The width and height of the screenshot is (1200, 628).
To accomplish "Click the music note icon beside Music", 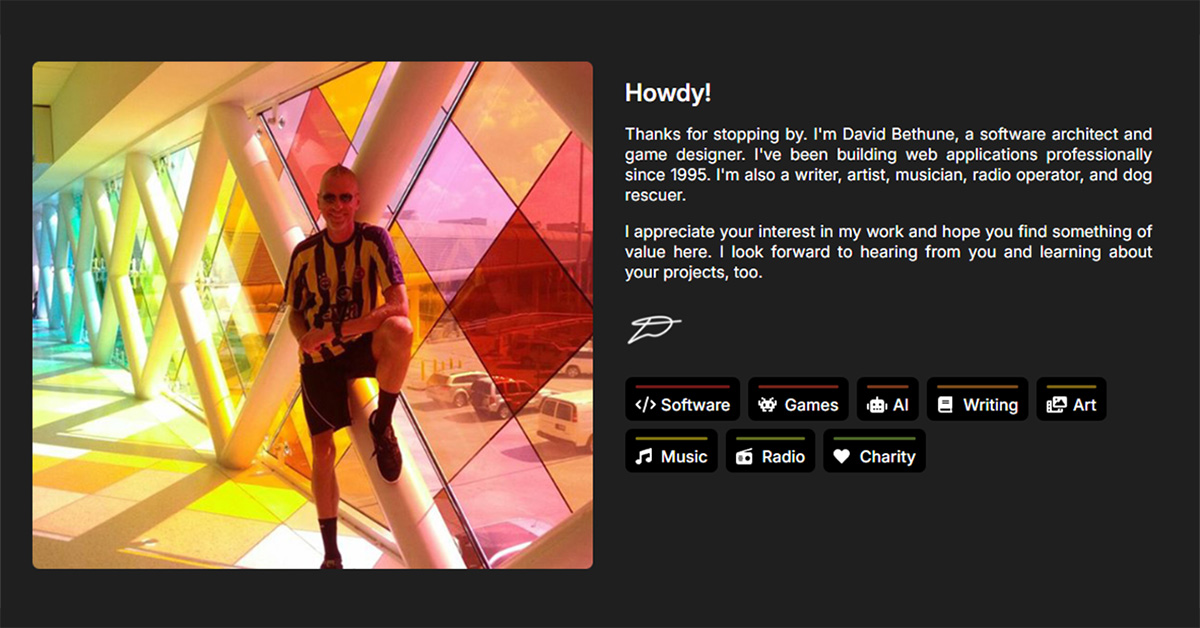I will [x=644, y=457].
